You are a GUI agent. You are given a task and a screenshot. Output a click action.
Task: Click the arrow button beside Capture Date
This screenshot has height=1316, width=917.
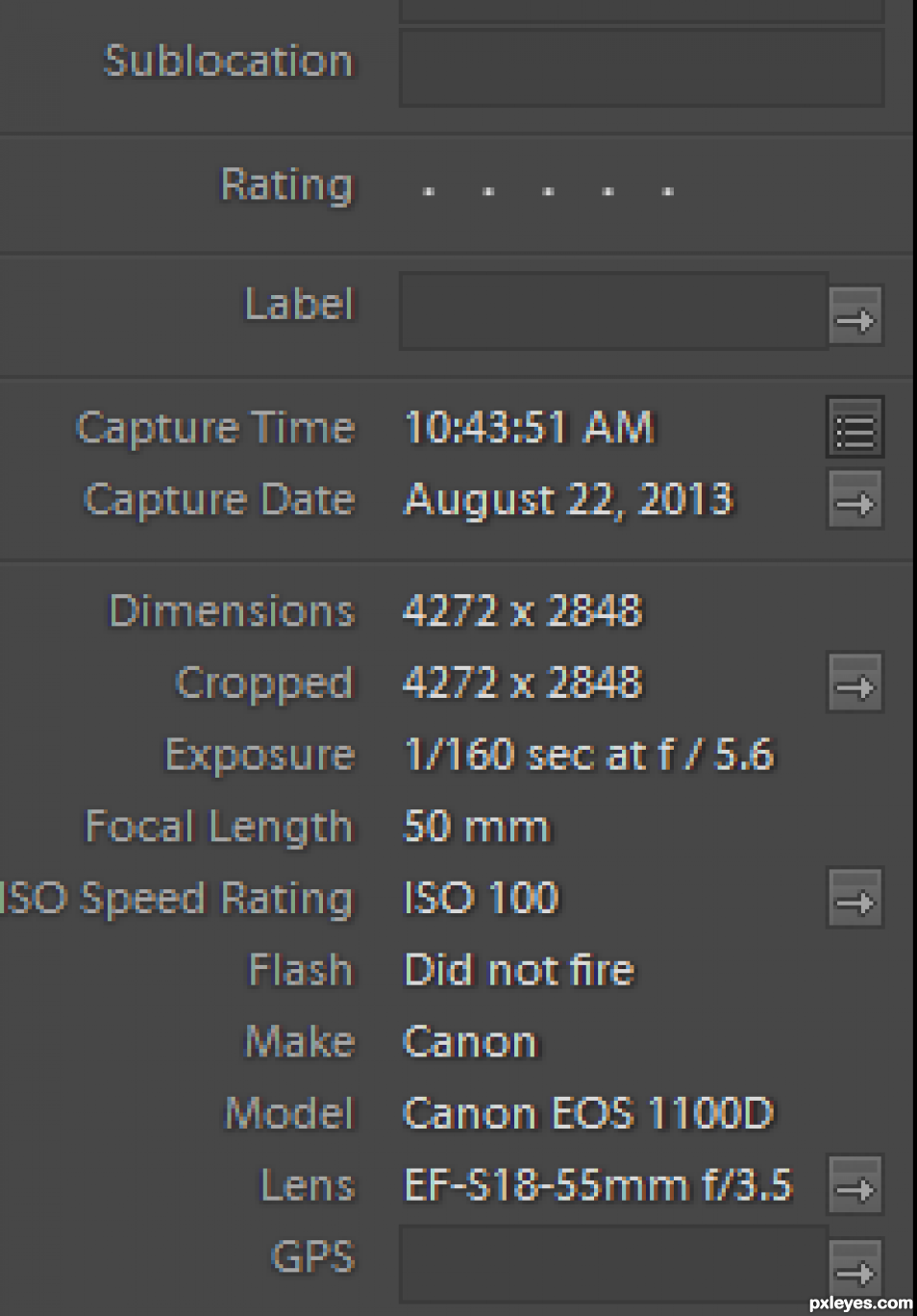tap(855, 501)
